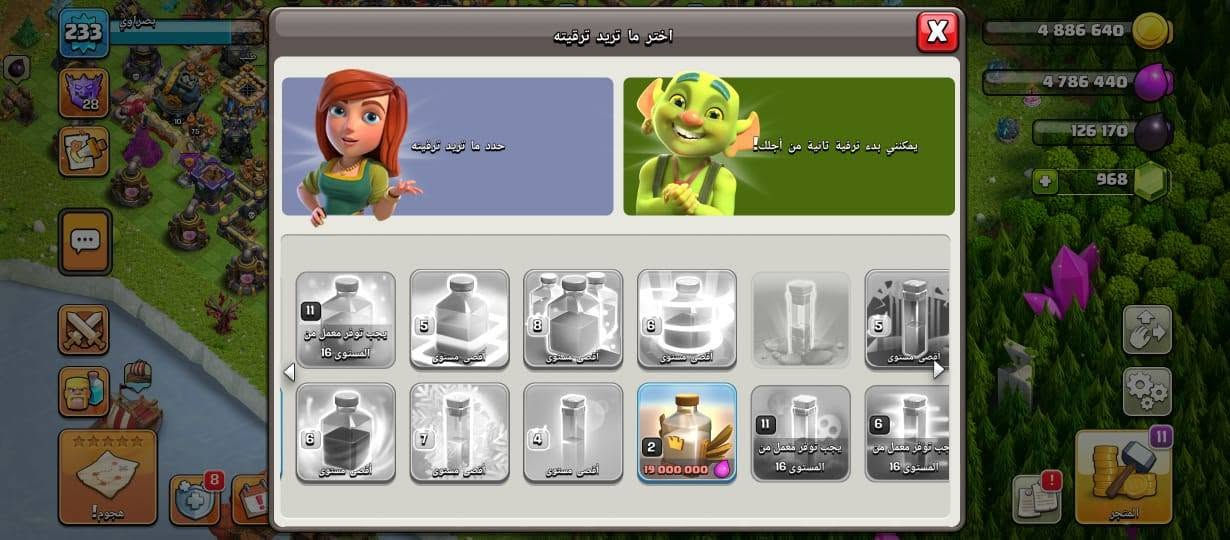Screen dimensions: 1230x540
Task: Tap the dark elixir drop resource icon
Action: (x=1152, y=131)
